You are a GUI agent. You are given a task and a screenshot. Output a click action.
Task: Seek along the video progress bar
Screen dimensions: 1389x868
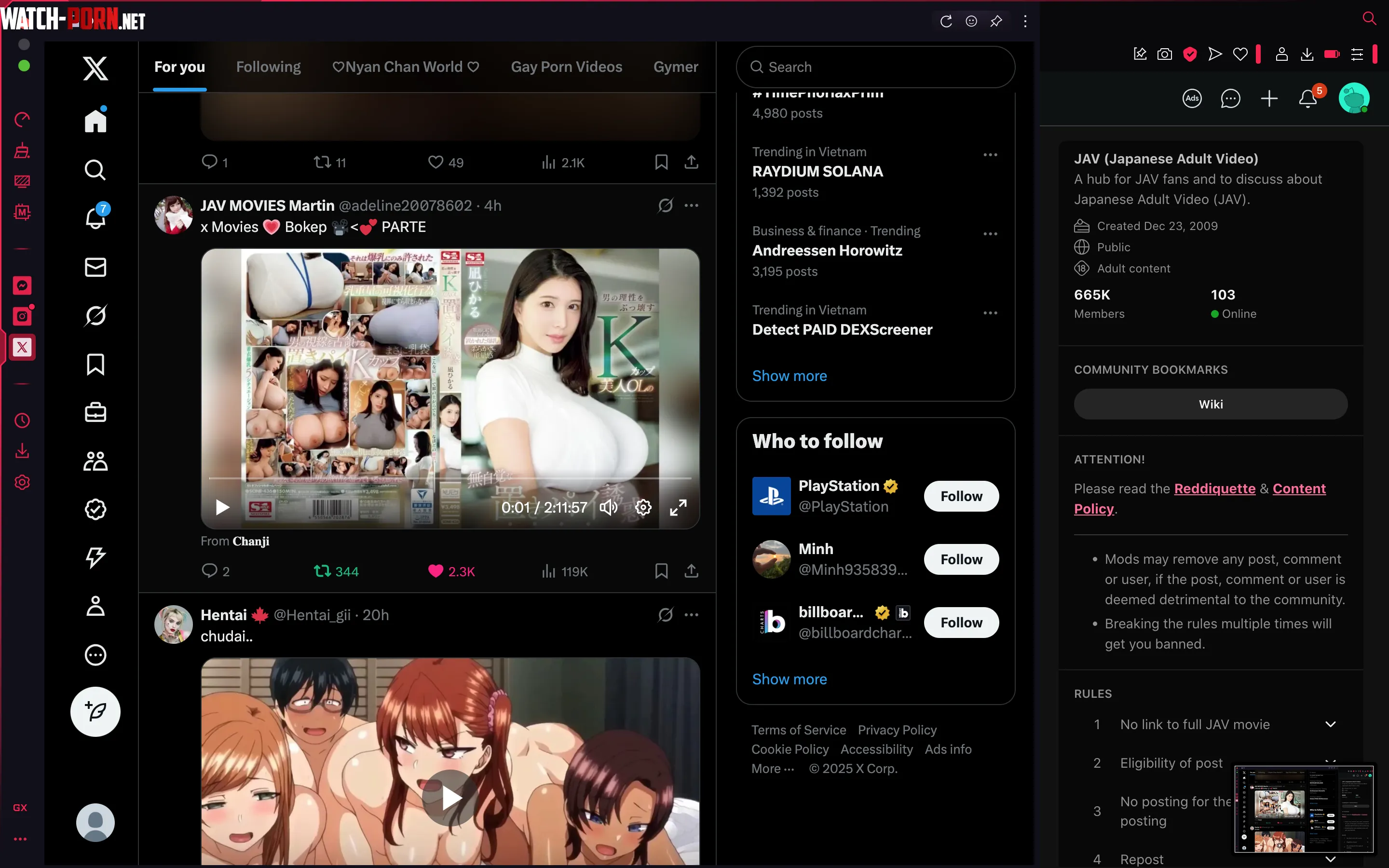(x=450, y=477)
